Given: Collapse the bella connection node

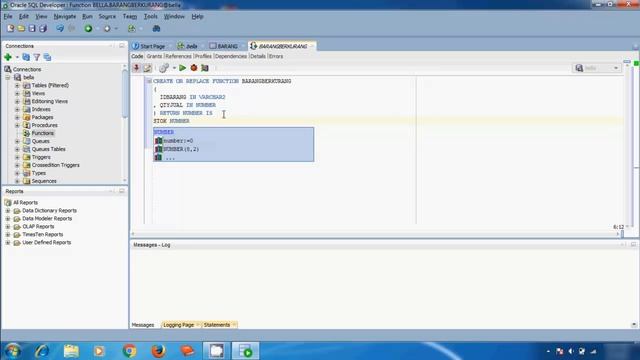Looking at the screenshot, I should click(x=7, y=77).
